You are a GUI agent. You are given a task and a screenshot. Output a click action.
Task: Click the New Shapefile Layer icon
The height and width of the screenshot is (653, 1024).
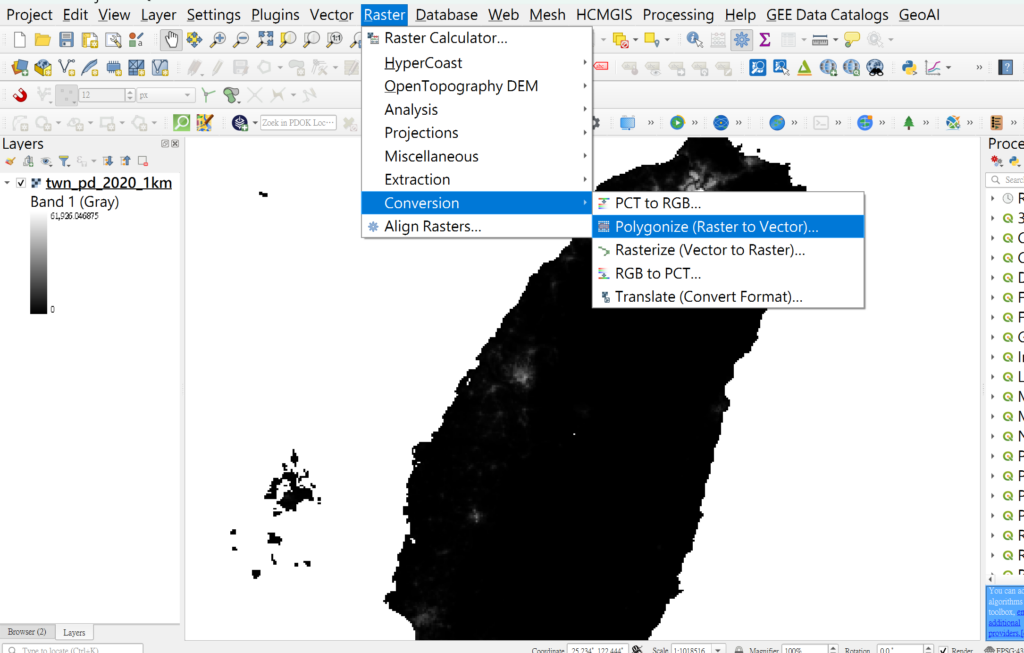67,67
